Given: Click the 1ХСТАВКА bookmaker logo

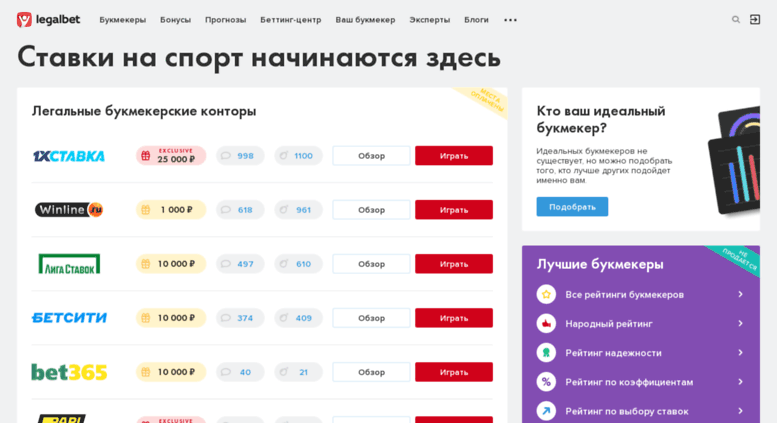Looking at the screenshot, I should pyautogui.click(x=69, y=156).
